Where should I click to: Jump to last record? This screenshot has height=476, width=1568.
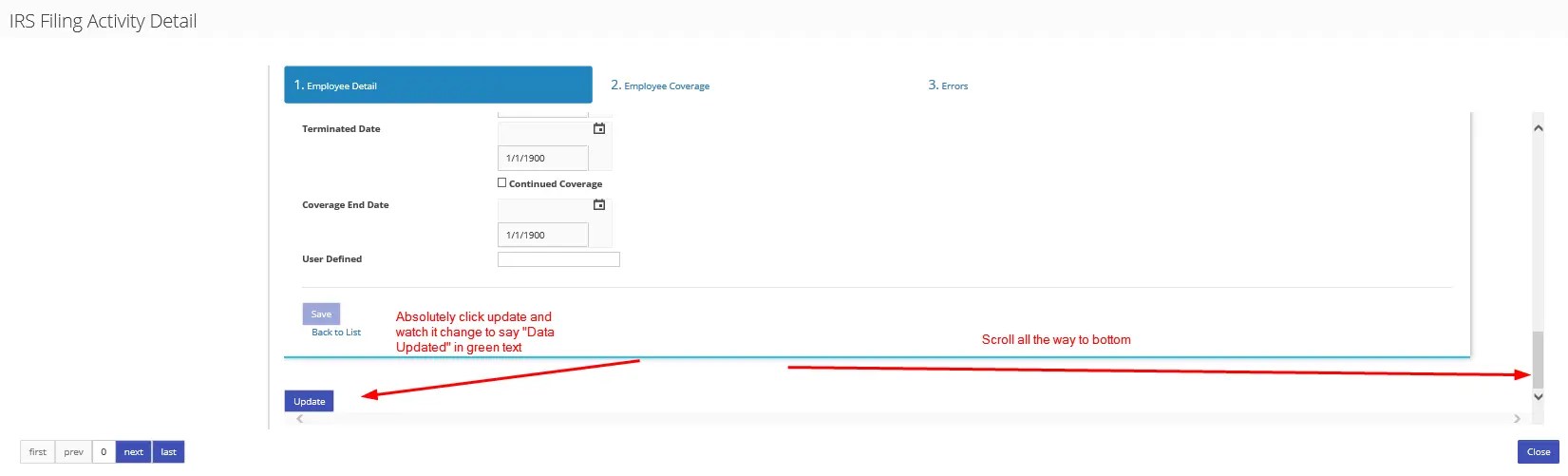pos(168,452)
